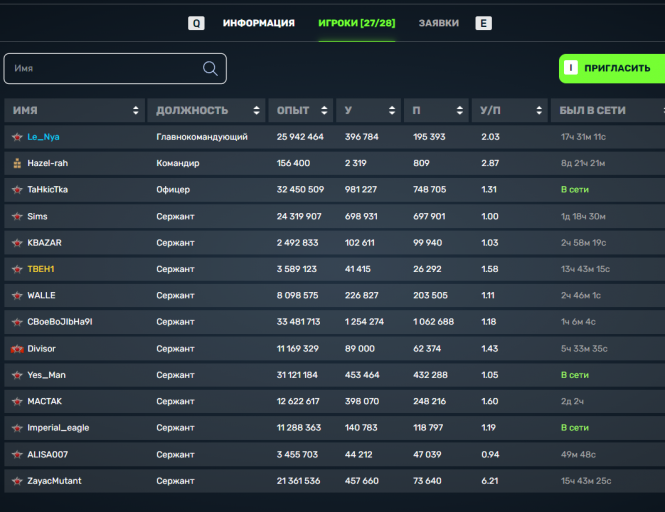665x512 pixels.
Task: Sort the table by ДОЛЖНОСТЬ column
Action: click(256, 110)
